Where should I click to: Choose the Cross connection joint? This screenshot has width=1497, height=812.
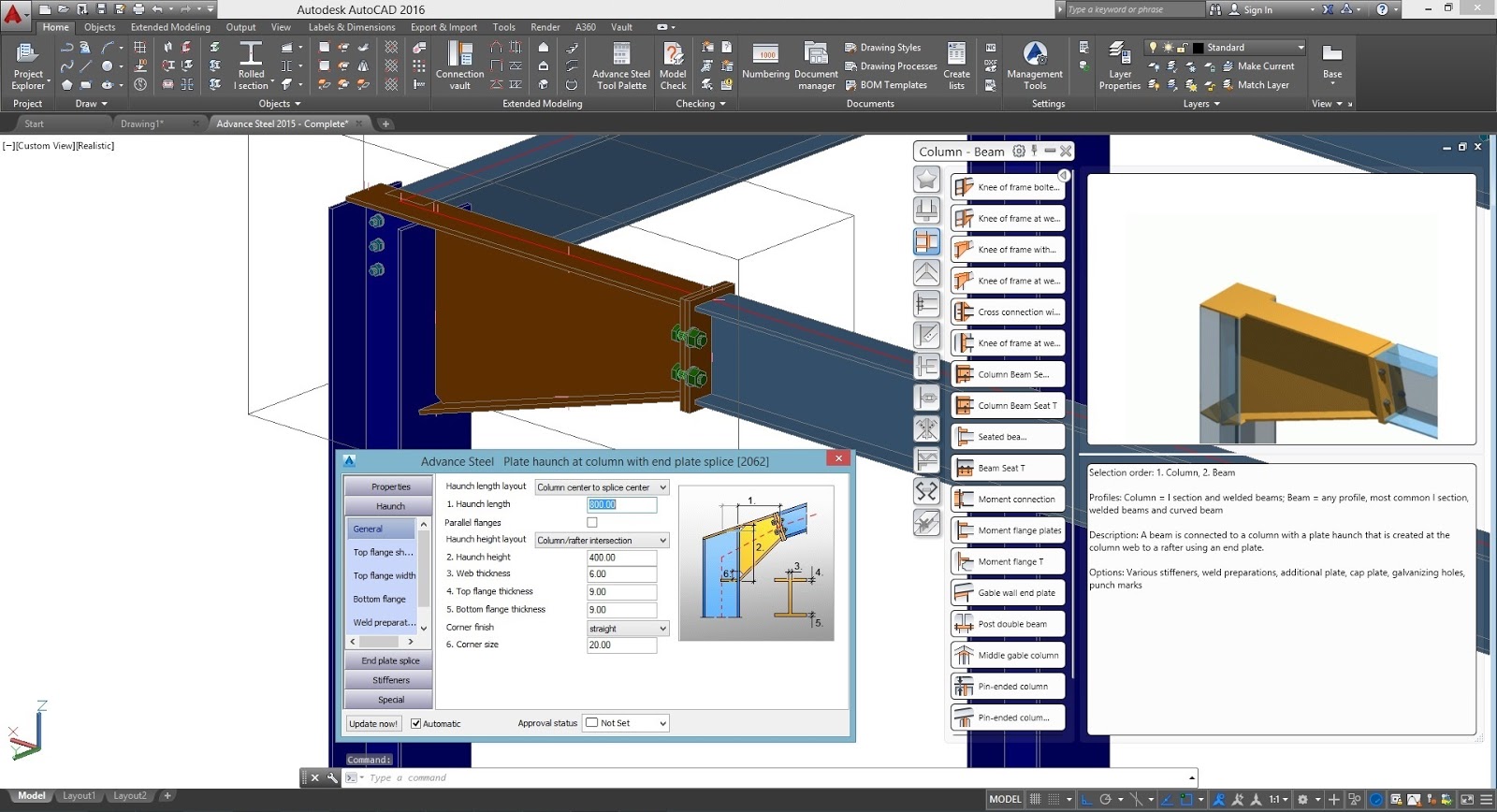[x=1008, y=312]
